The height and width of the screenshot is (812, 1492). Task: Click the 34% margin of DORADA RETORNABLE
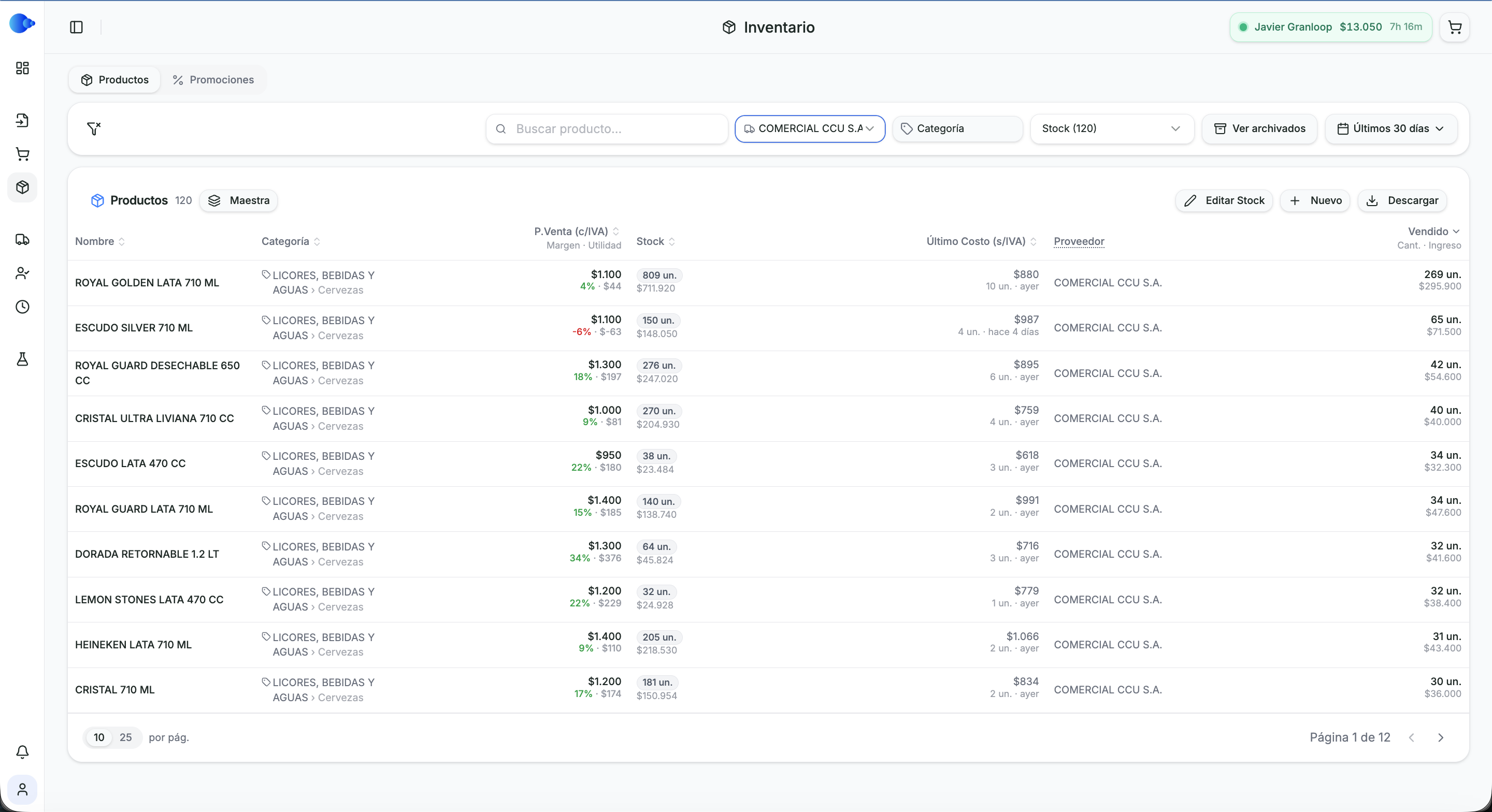point(580,558)
